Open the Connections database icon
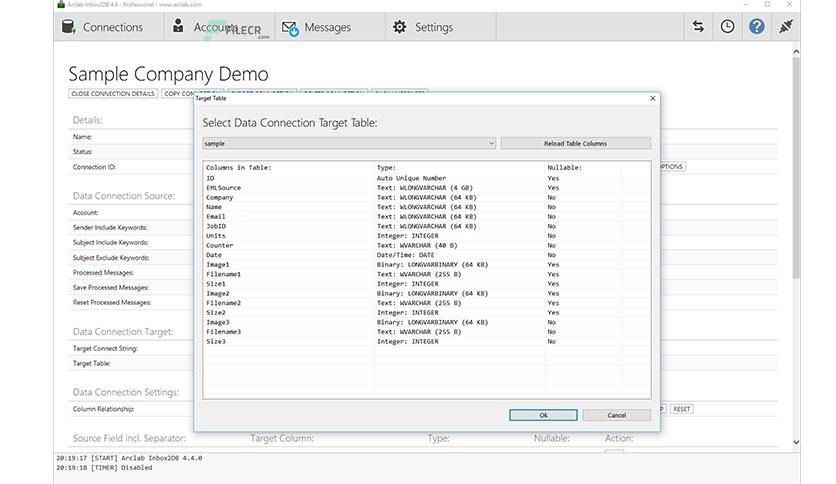The width and height of the screenshot is (836, 484). pyautogui.click(x=69, y=27)
